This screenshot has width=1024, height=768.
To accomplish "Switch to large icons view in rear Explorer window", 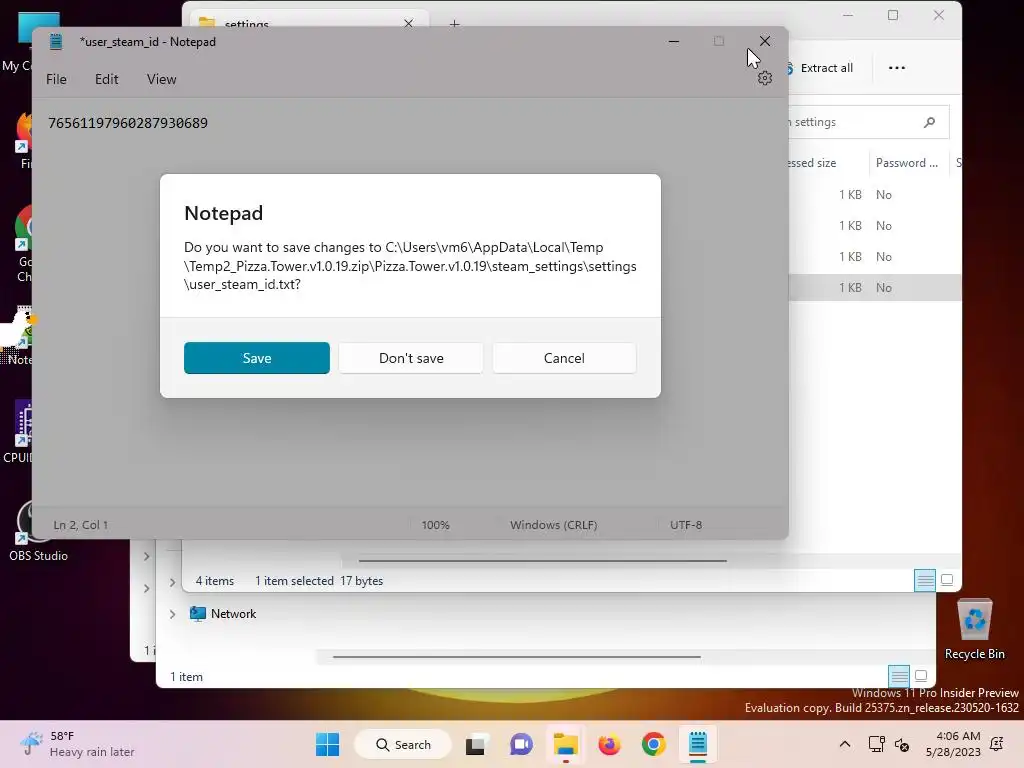I will click(921, 675).
